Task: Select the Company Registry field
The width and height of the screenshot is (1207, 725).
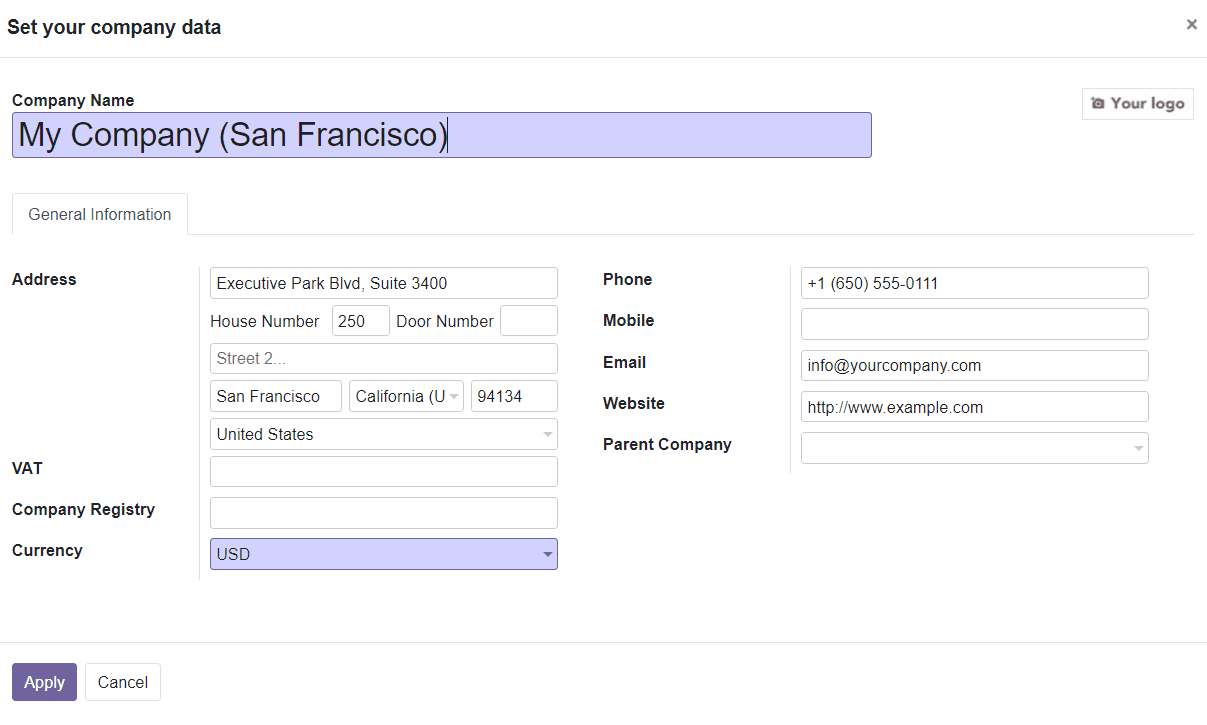Action: click(x=383, y=512)
